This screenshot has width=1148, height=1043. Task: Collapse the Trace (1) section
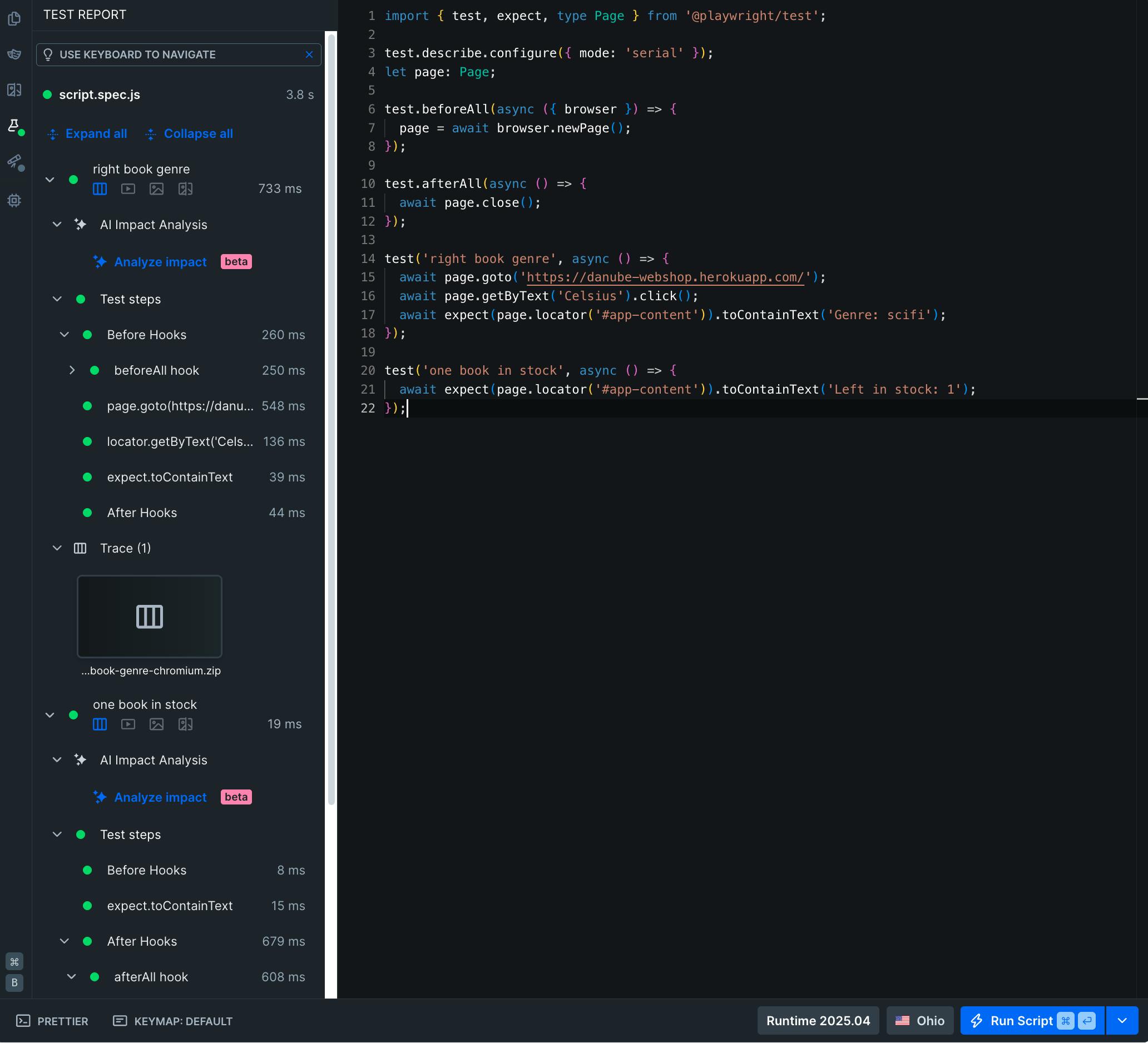[57, 548]
